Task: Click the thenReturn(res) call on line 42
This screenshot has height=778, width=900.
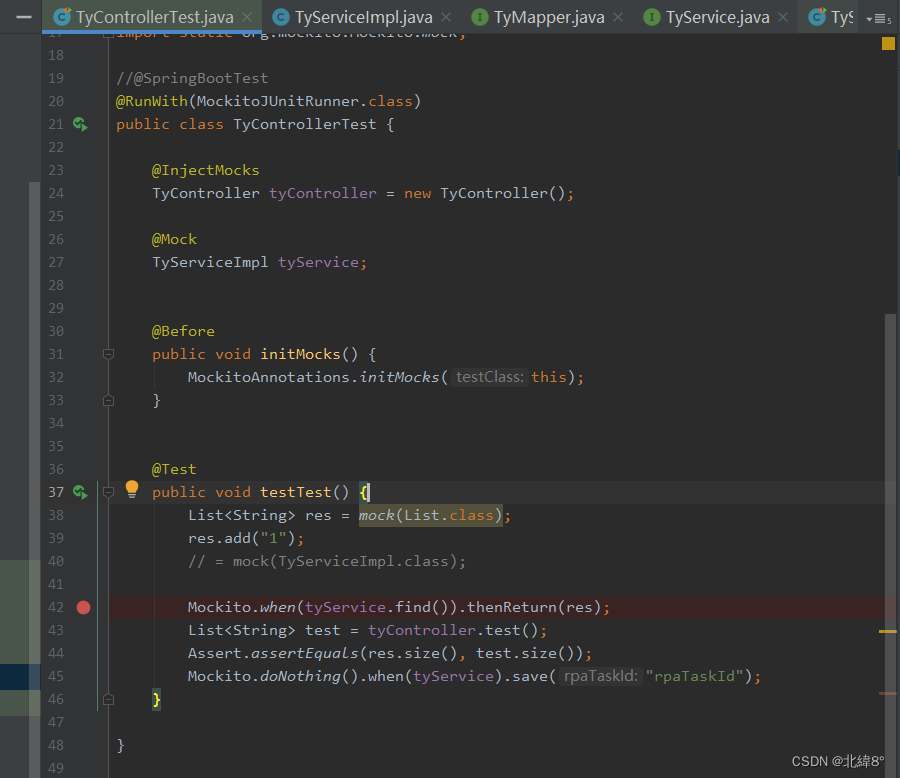Action: [x=534, y=607]
